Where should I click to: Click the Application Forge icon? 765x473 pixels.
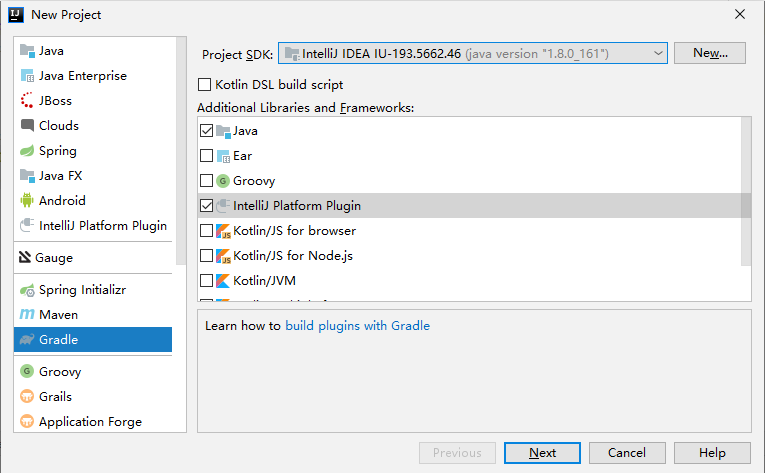pos(27,421)
